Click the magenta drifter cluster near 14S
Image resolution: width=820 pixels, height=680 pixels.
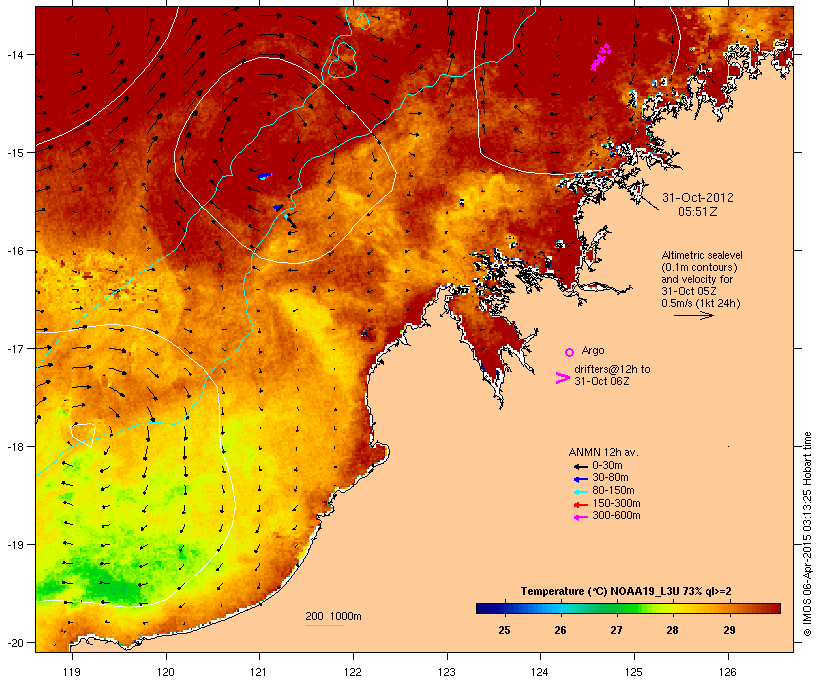(600, 56)
